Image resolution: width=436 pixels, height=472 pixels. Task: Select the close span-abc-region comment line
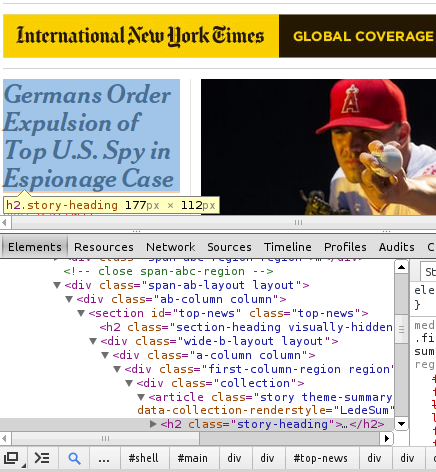point(169,271)
